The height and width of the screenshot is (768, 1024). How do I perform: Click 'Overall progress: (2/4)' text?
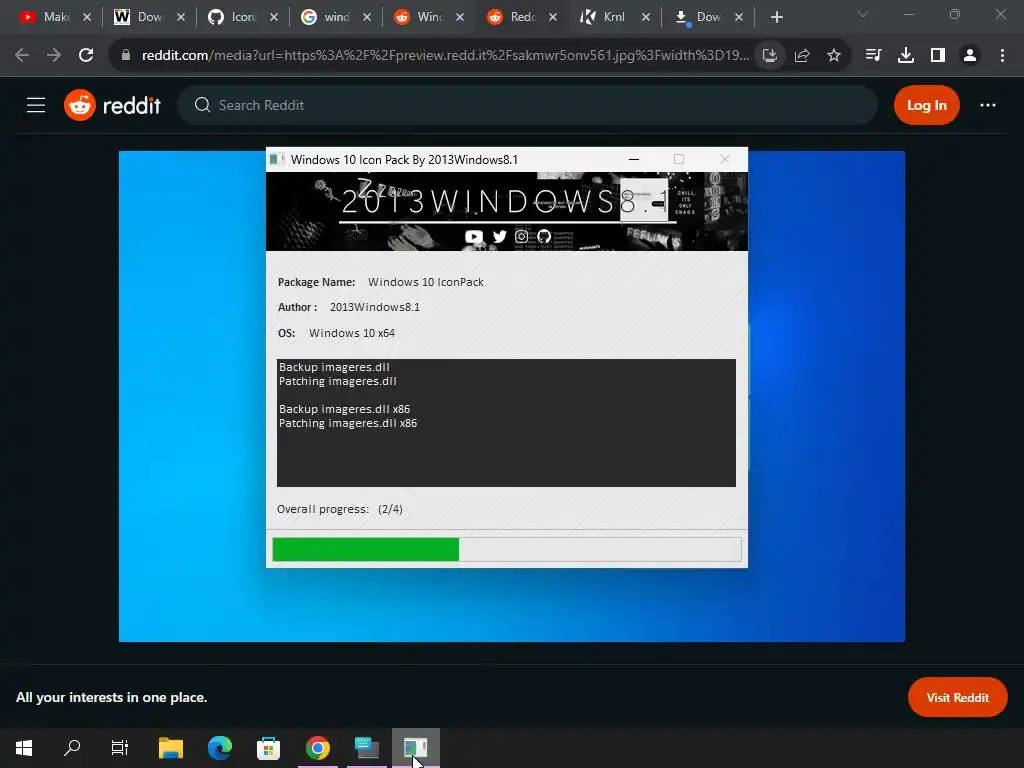(340, 509)
